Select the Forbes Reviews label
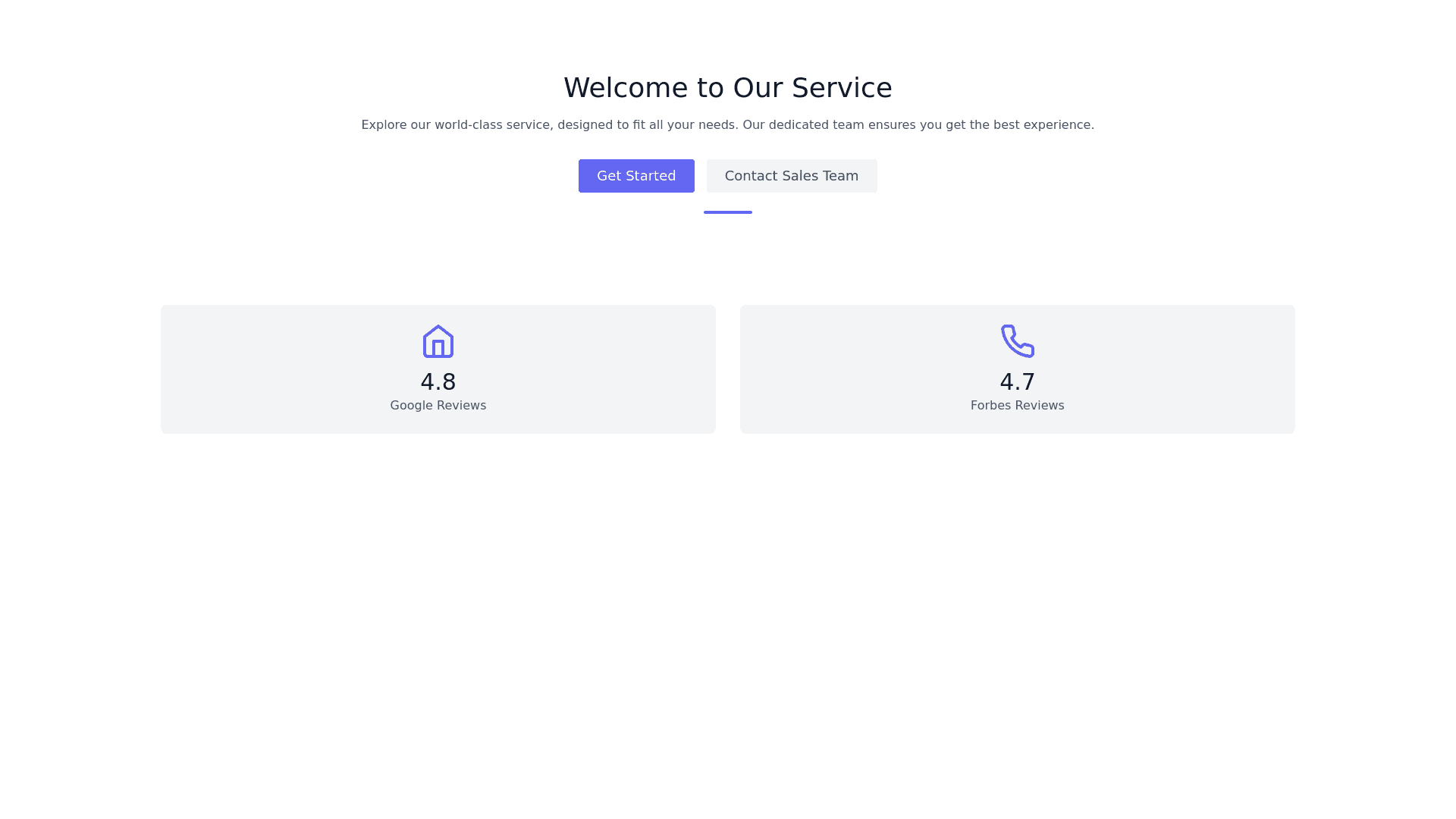This screenshot has height=819, width=1456. point(1017,406)
